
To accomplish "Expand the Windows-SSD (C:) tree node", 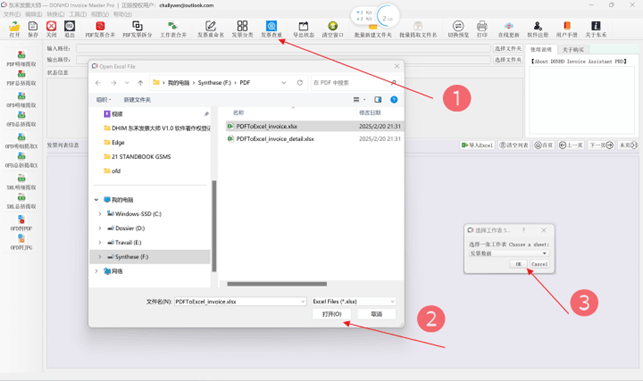I will 100,214.
